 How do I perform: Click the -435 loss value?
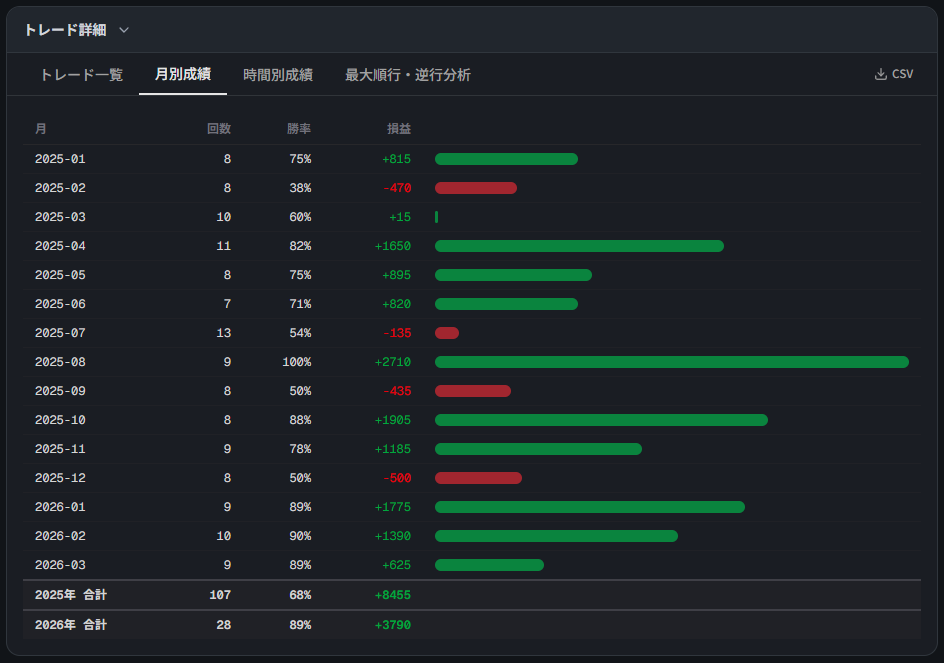pos(397,391)
